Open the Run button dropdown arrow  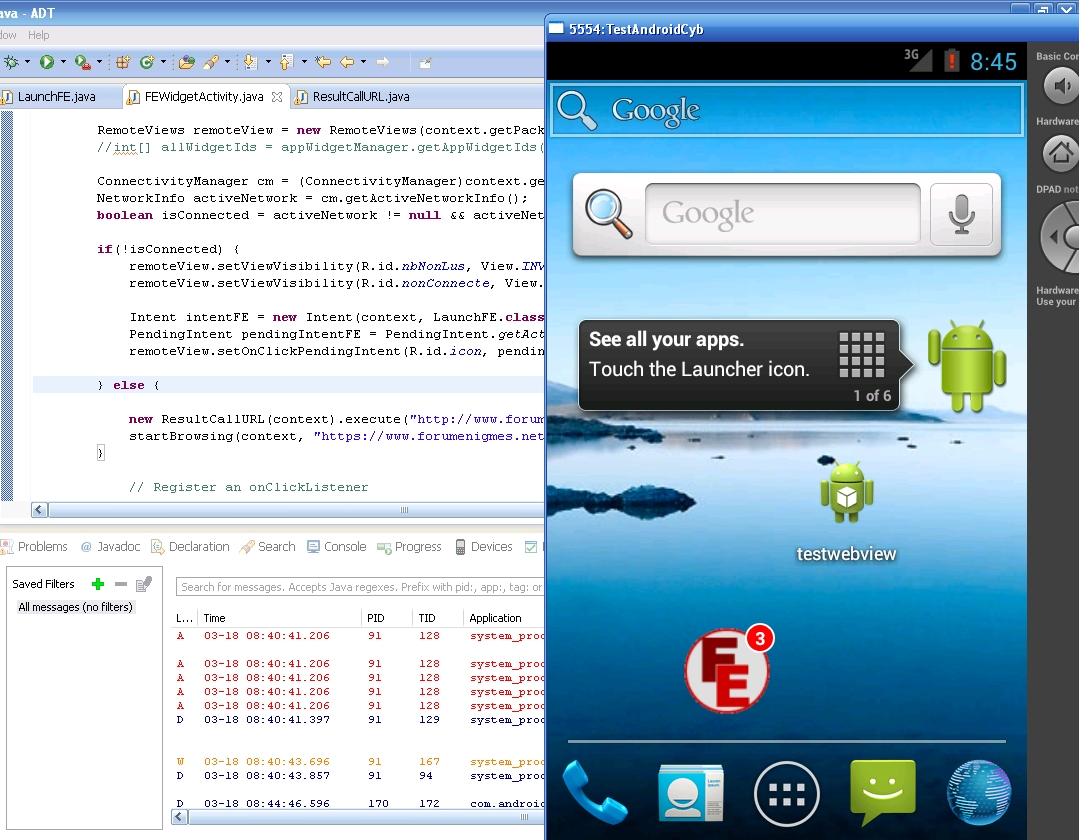click(x=63, y=62)
